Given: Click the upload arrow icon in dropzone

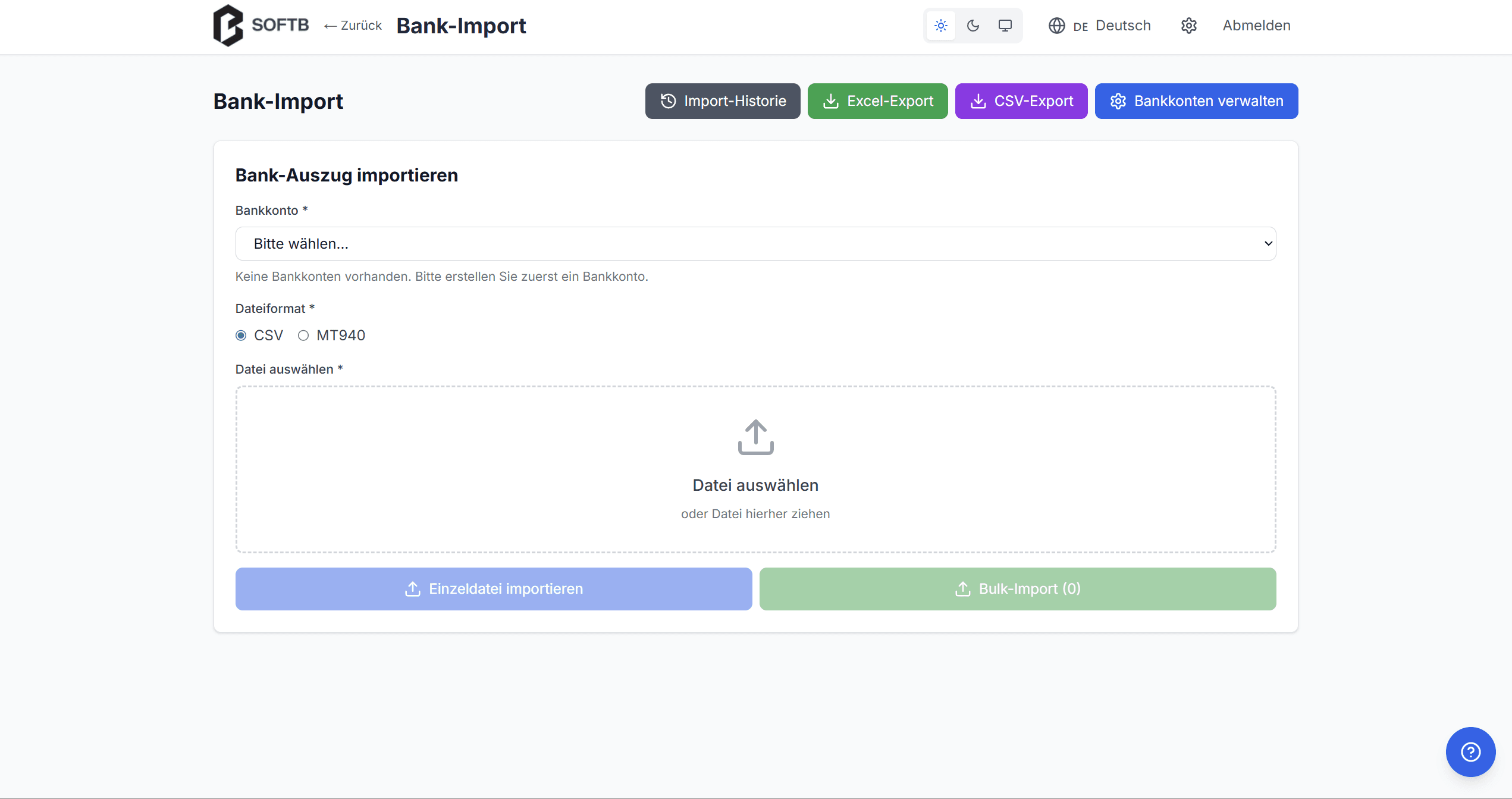Looking at the screenshot, I should (x=755, y=437).
